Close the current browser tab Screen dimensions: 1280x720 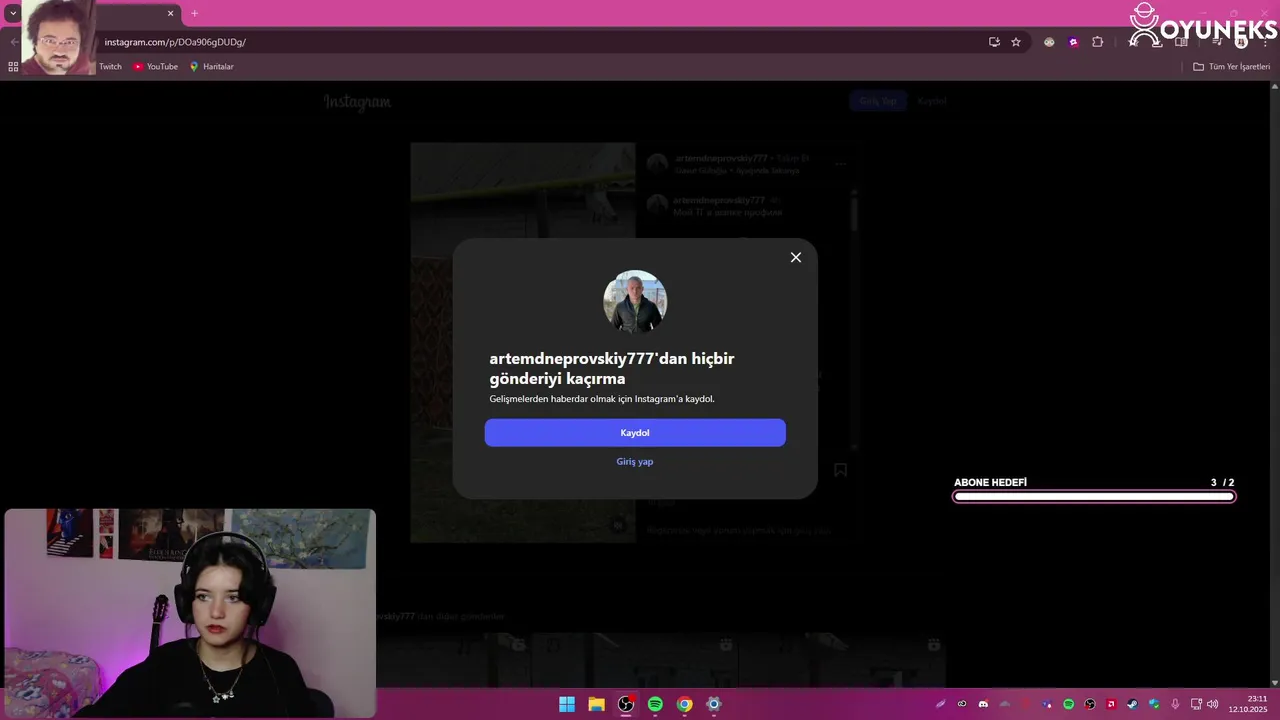[170, 13]
